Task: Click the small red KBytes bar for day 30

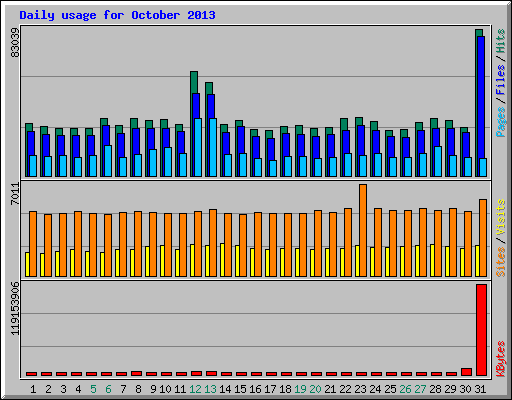Action: click(x=466, y=372)
